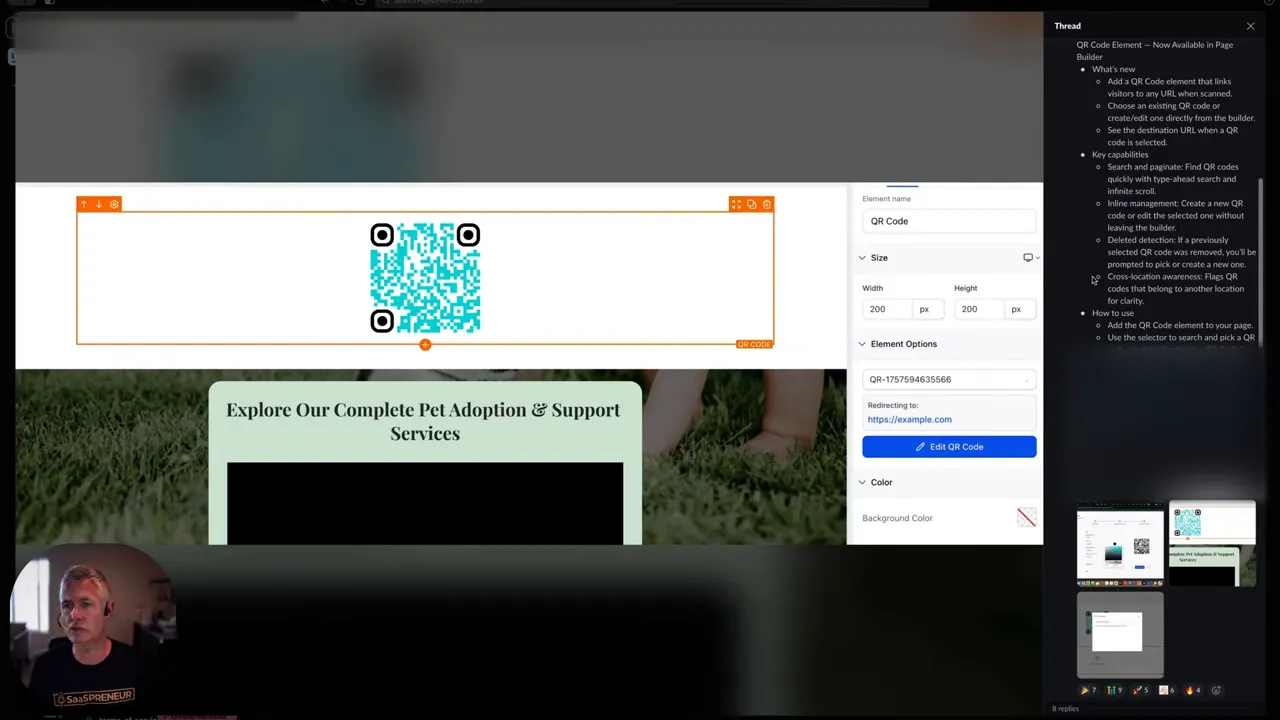
Task: Click the 'What's new' bullet text
Action: point(1113,69)
